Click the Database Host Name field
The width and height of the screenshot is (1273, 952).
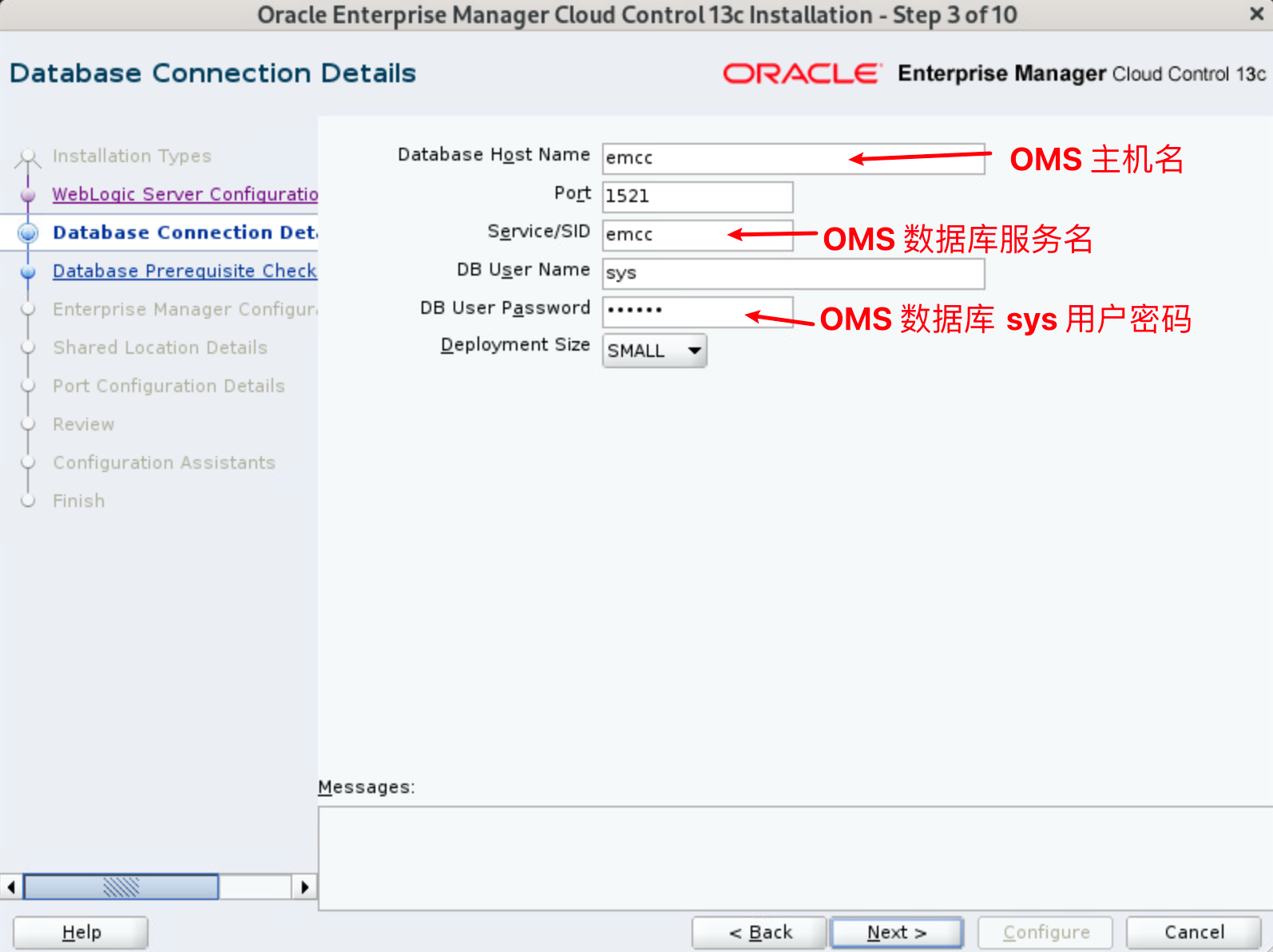pyautogui.click(x=793, y=158)
